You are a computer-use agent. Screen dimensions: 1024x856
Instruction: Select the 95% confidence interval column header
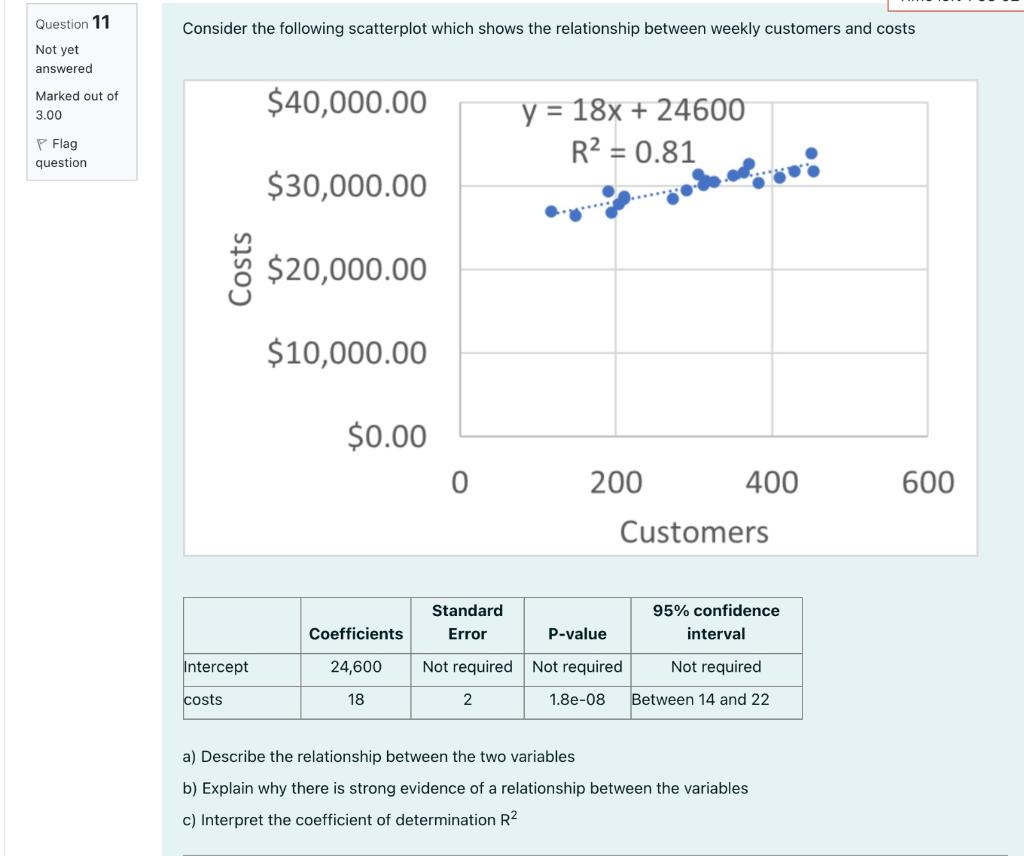pyautogui.click(x=716, y=622)
